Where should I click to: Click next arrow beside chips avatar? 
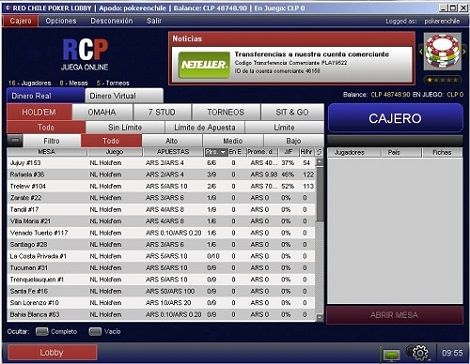tap(464, 52)
